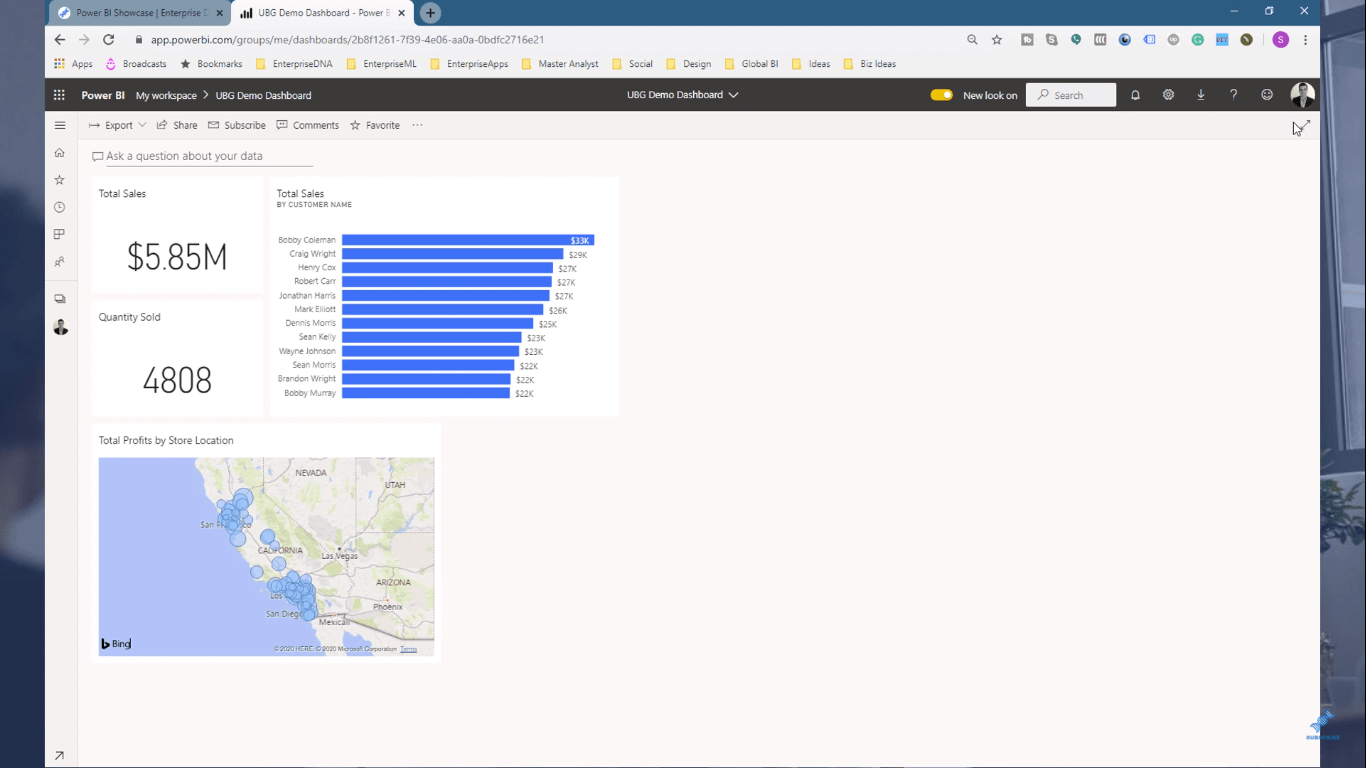Image resolution: width=1366 pixels, height=768 pixels.
Task: Switch to Power BI Showcase browser tab
Action: tap(140, 13)
